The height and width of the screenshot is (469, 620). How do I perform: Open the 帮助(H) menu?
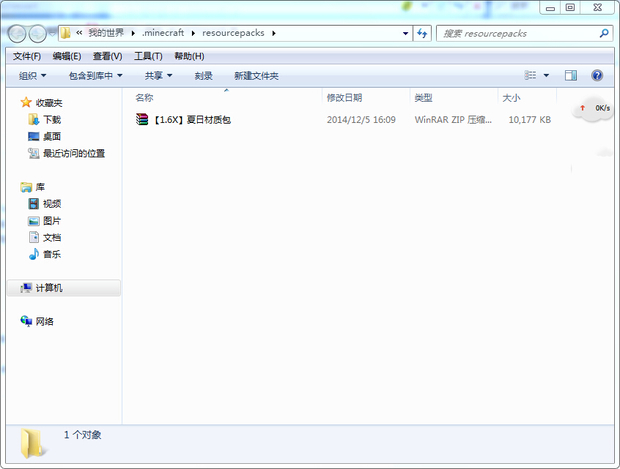tap(189, 56)
